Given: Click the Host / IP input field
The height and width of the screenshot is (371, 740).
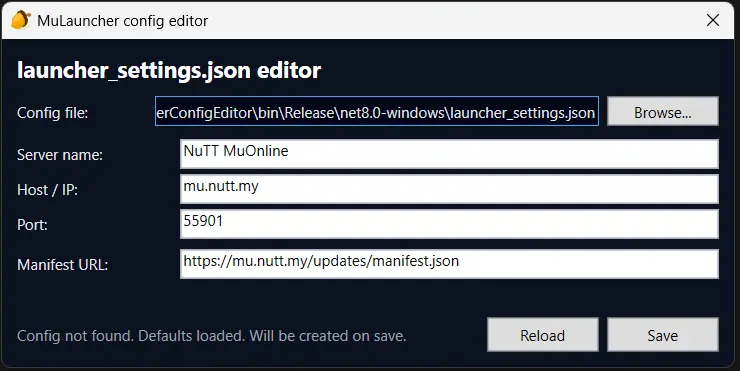Looking at the screenshot, I should (x=449, y=189).
